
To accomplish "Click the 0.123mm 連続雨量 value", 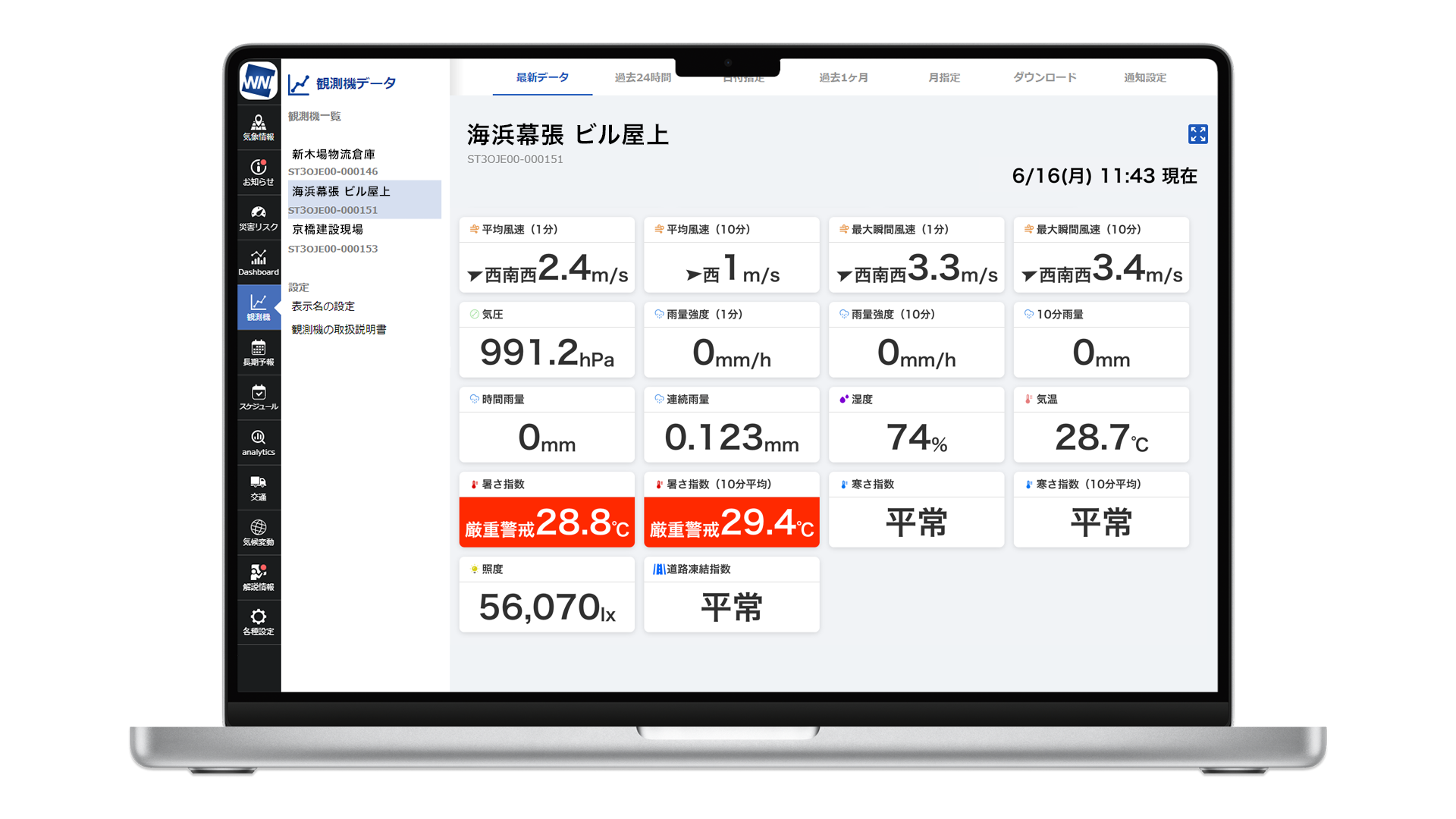I will 732,438.
